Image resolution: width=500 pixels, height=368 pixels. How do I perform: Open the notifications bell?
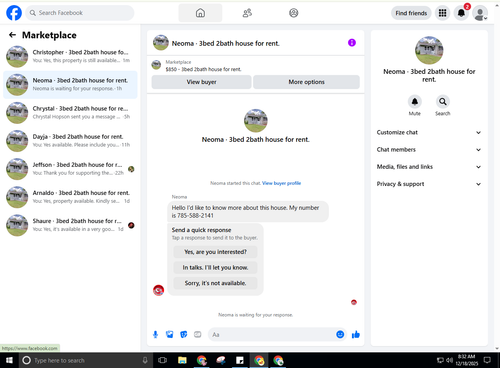coord(461,13)
